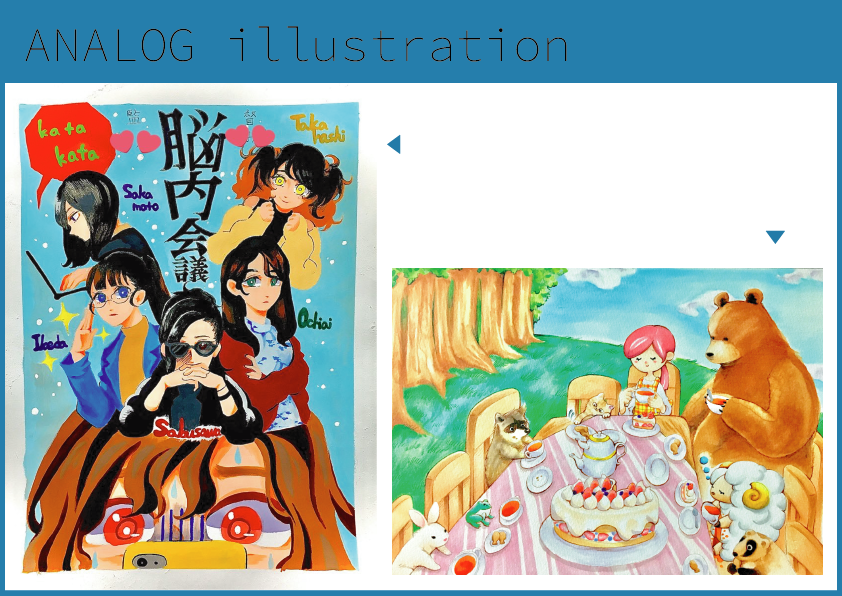842x596 pixels.
Task: Click the yellow sparkle star near Ikeda
Action: tap(66, 317)
